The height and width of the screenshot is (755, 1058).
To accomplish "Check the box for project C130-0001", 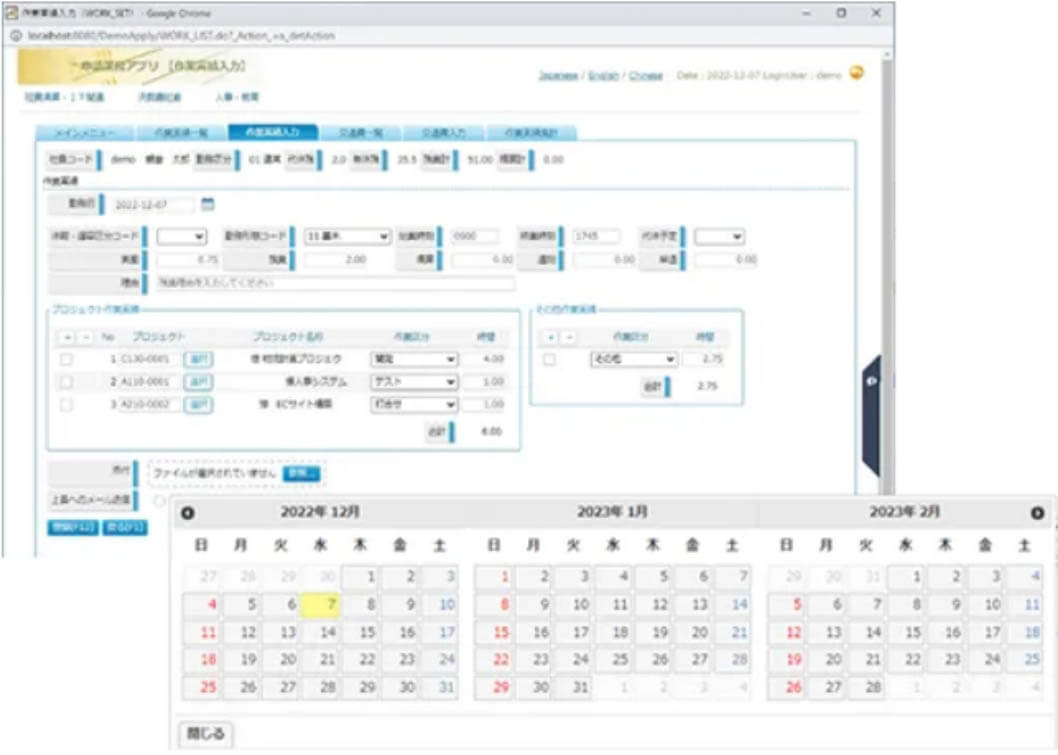I will (67, 359).
